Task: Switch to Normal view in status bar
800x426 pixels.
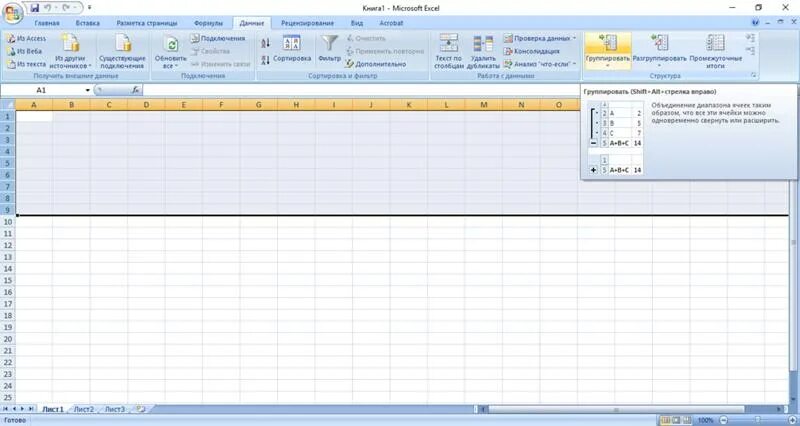Action: [665, 420]
